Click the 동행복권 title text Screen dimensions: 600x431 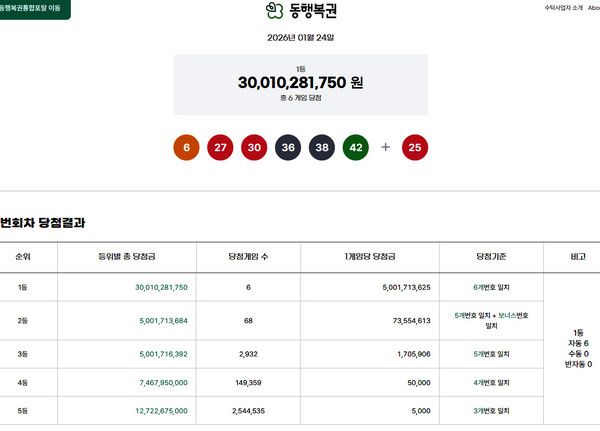point(312,11)
